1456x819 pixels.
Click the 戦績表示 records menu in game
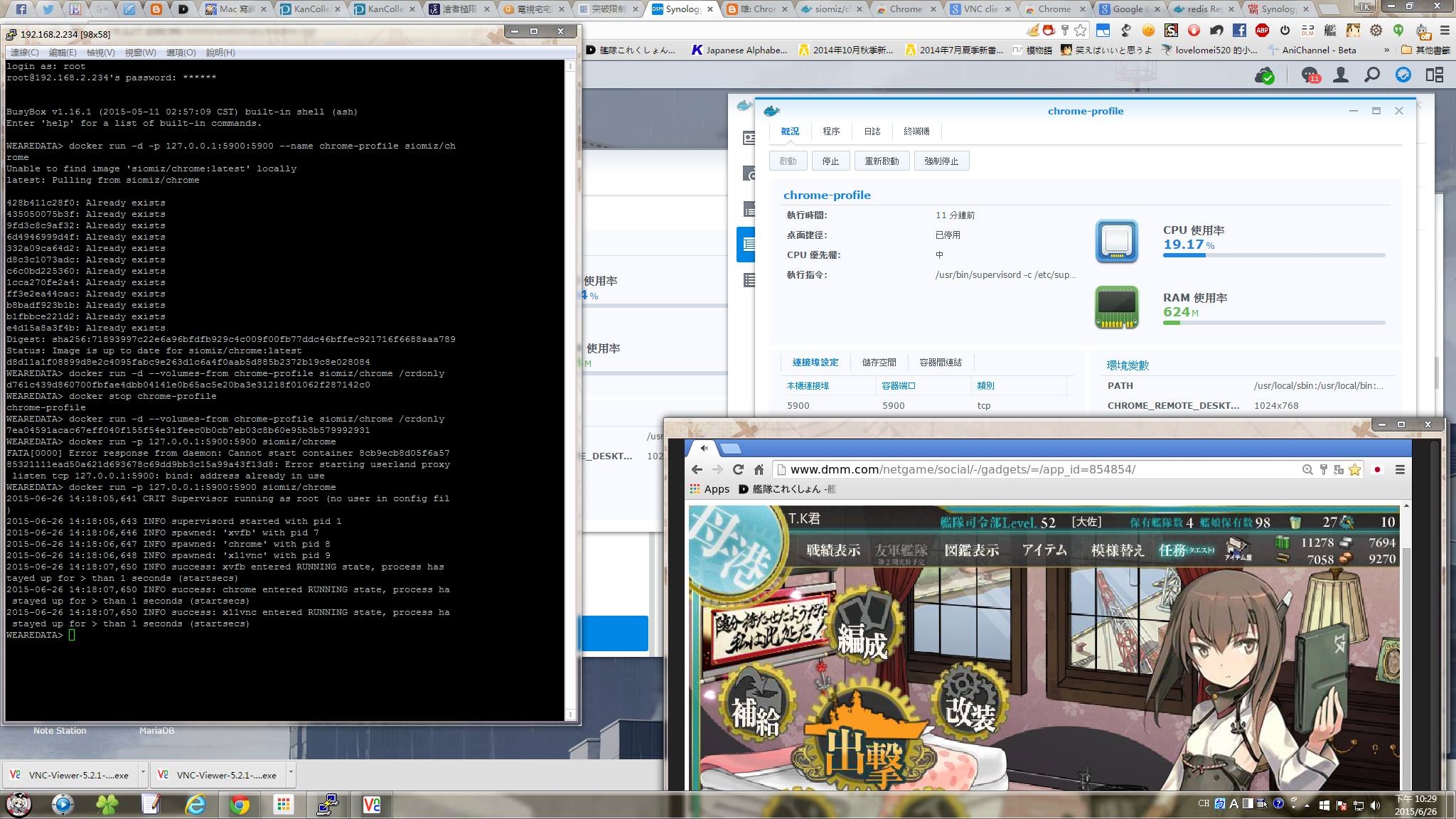point(833,550)
